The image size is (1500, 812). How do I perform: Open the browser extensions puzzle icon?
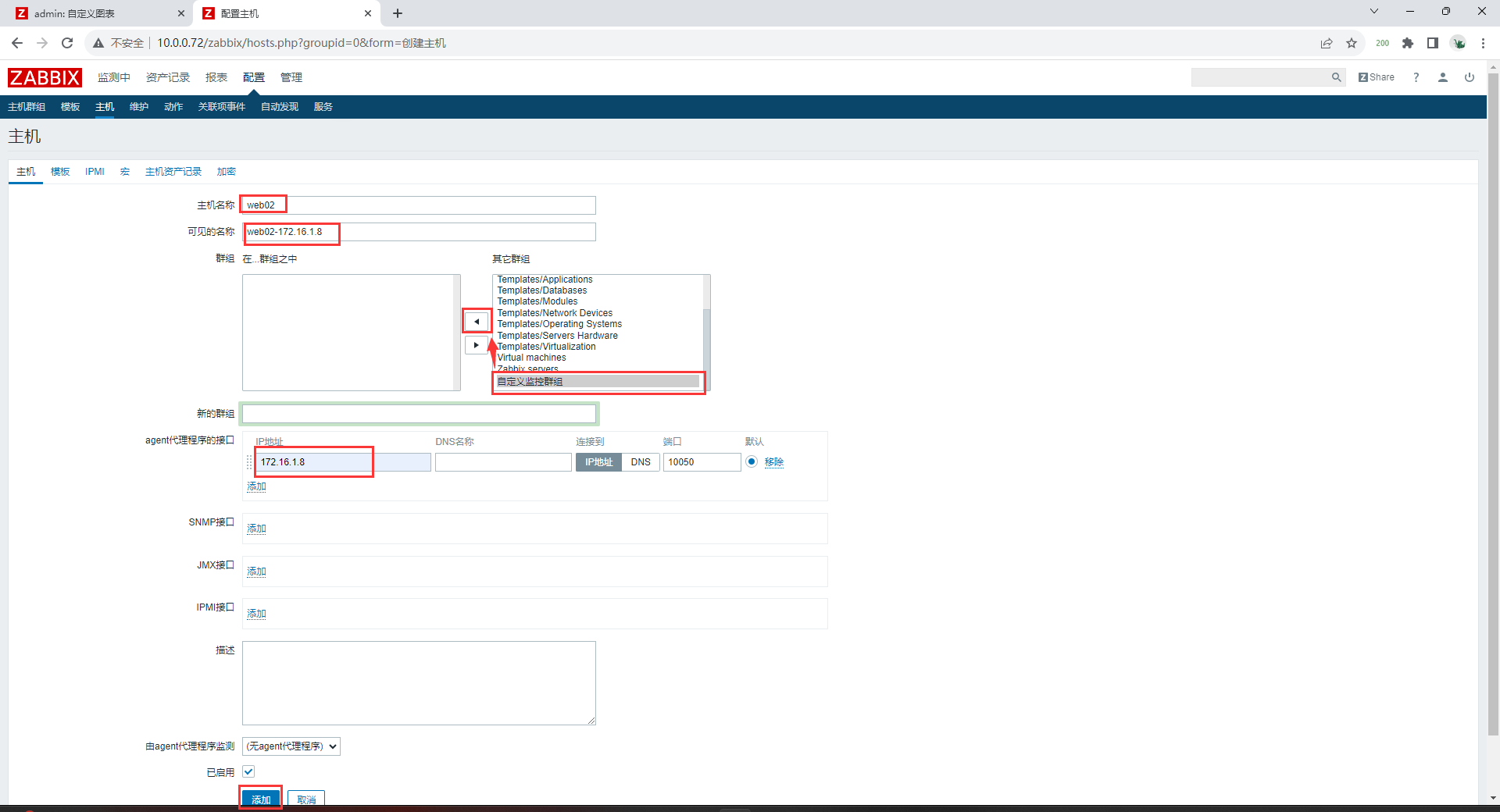coord(1408,43)
